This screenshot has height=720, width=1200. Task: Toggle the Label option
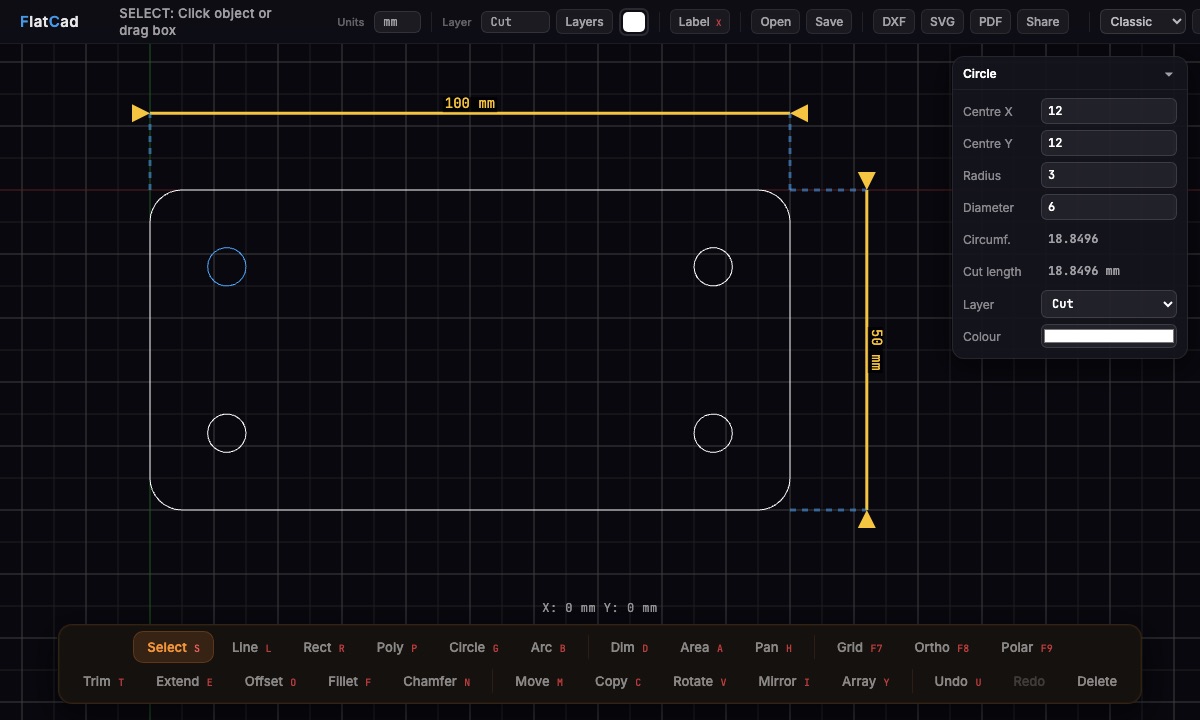click(x=700, y=22)
